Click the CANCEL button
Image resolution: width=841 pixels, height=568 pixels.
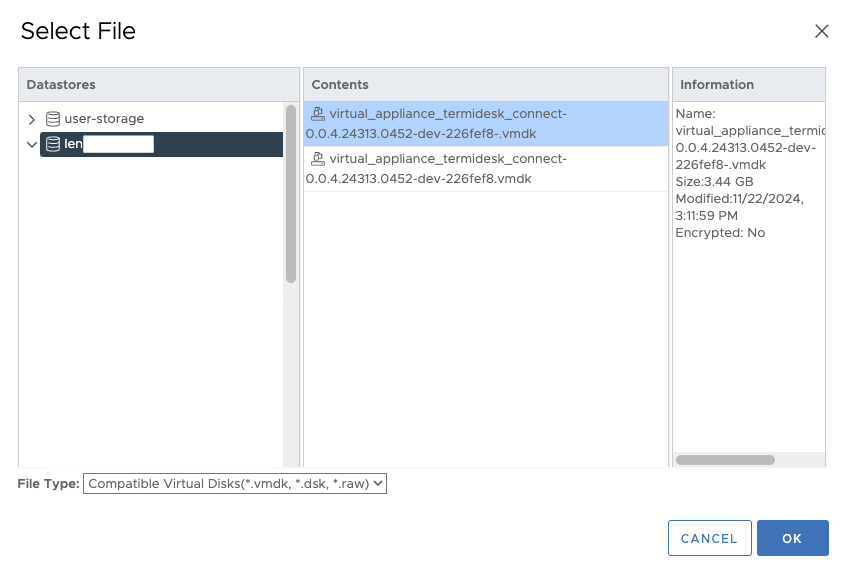709,538
